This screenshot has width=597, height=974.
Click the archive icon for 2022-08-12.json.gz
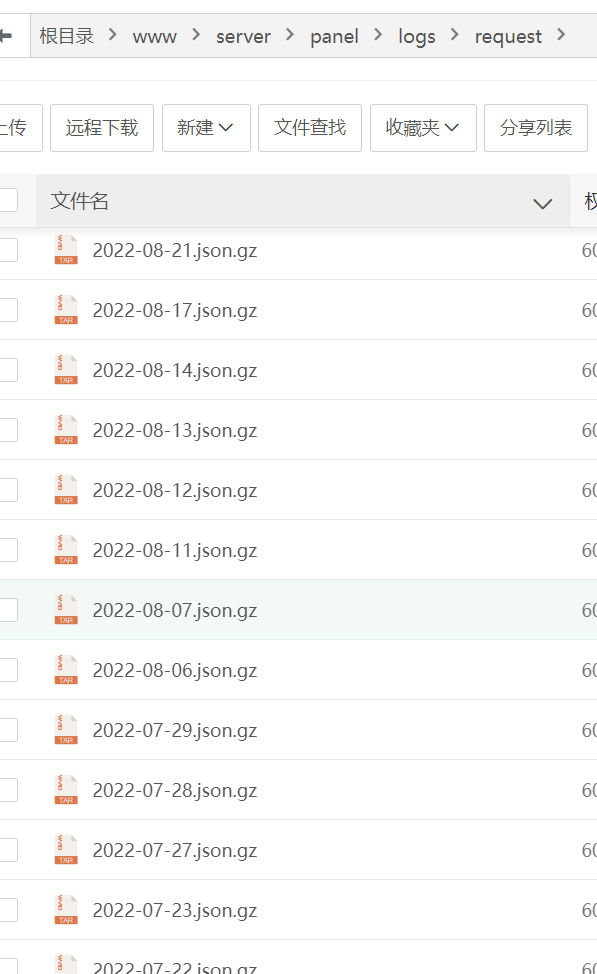click(x=66, y=489)
